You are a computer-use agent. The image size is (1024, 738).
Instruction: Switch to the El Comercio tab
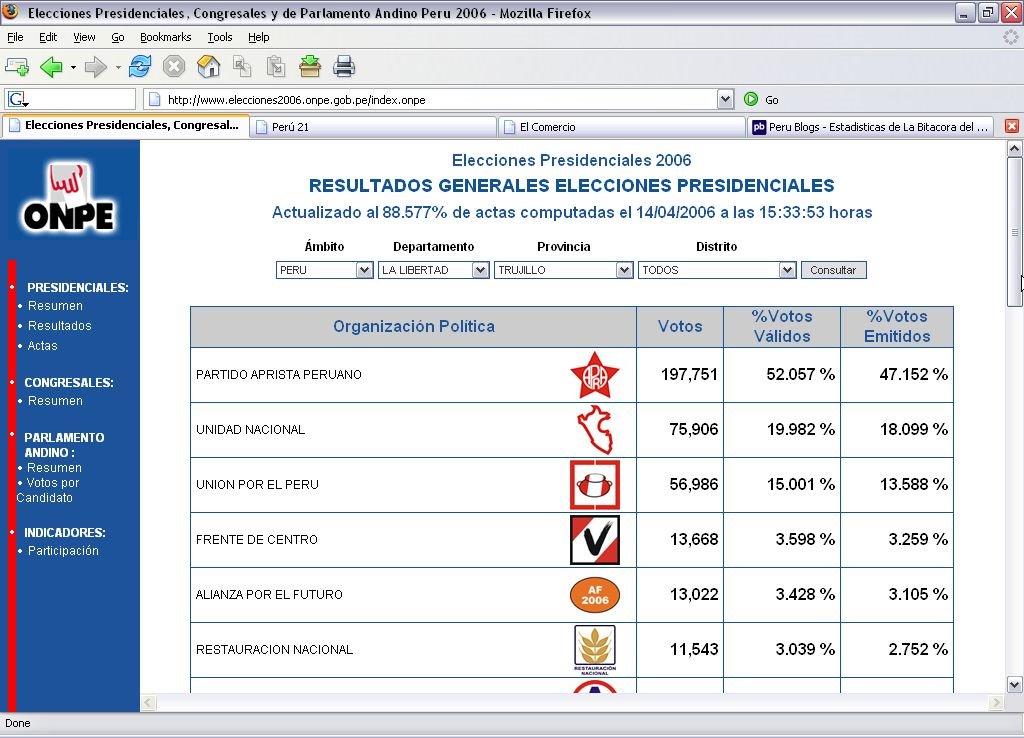pos(621,127)
